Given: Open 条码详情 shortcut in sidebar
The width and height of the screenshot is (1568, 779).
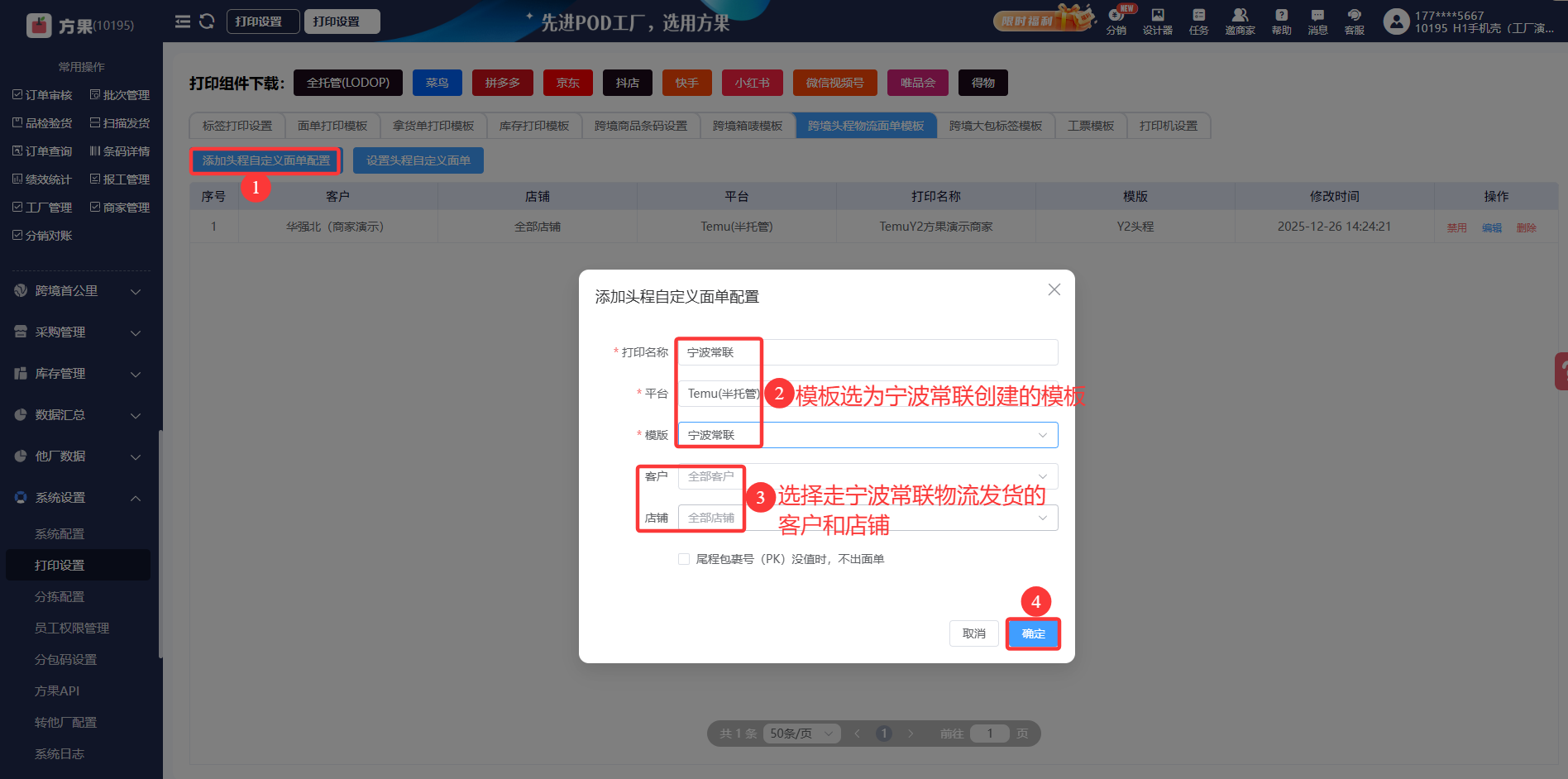Looking at the screenshot, I should click(120, 151).
